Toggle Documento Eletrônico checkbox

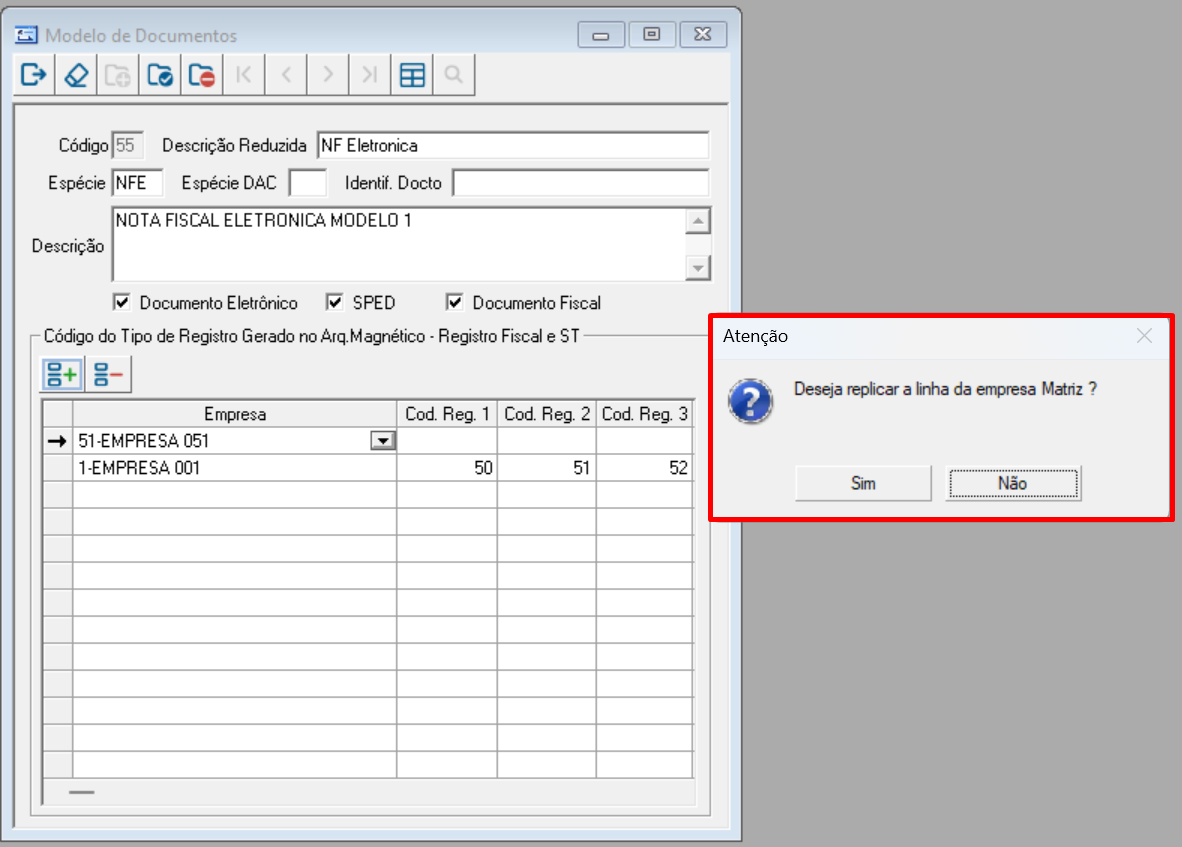121,302
